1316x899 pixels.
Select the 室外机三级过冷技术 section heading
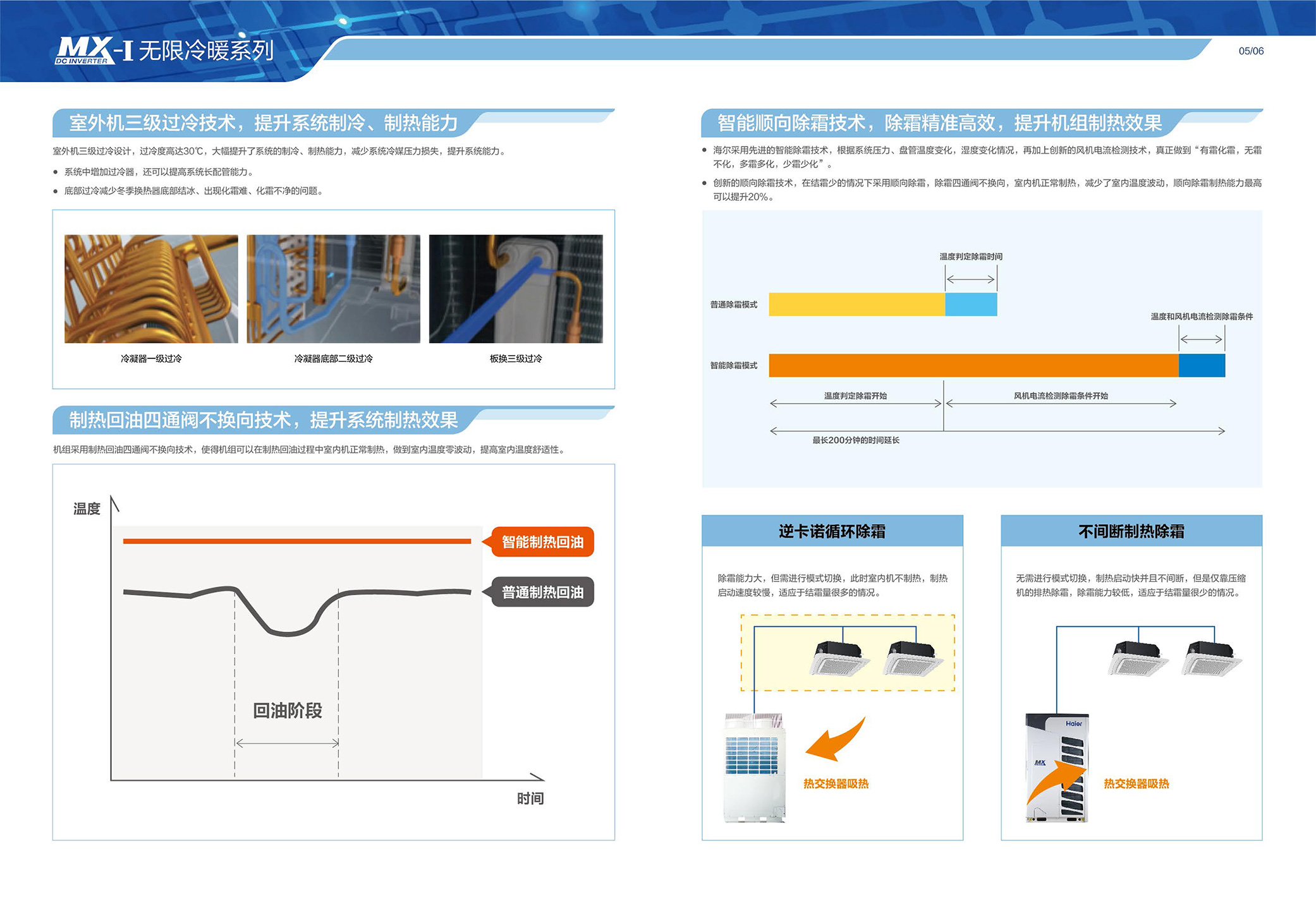tap(263, 123)
